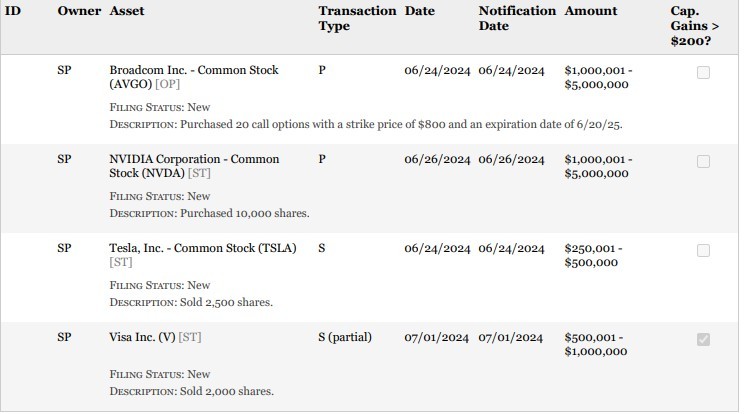This screenshot has height=414, width=753.
Task: Check the NVIDIA row capital gains checkbox
Action: (703, 161)
